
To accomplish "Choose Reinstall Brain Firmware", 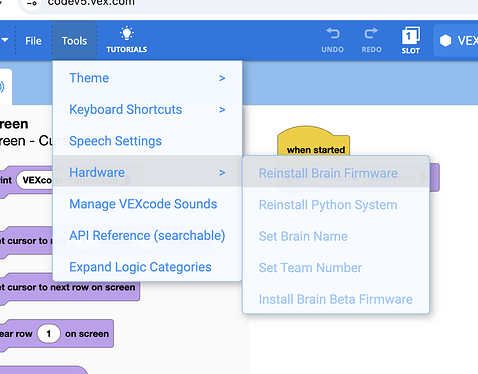I will [336, 173].
